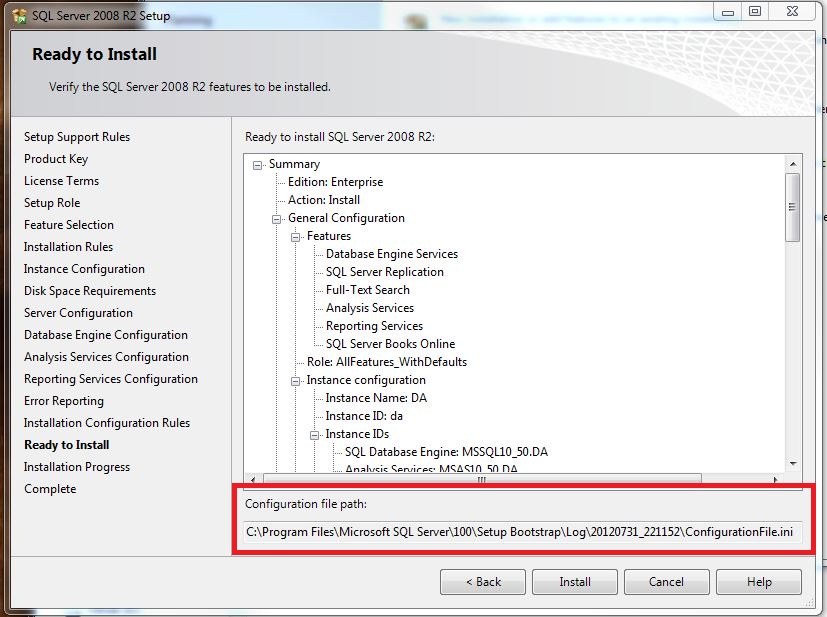Select Edition: Enterprise in summary

point(335,182)
